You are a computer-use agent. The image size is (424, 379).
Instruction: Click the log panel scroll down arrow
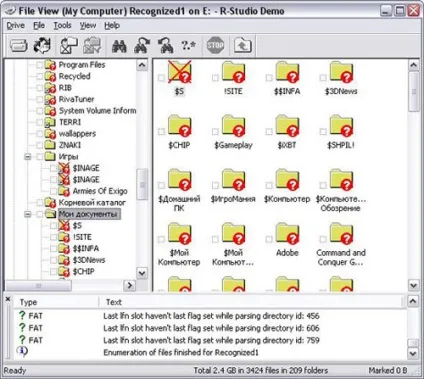coord(413,353)
